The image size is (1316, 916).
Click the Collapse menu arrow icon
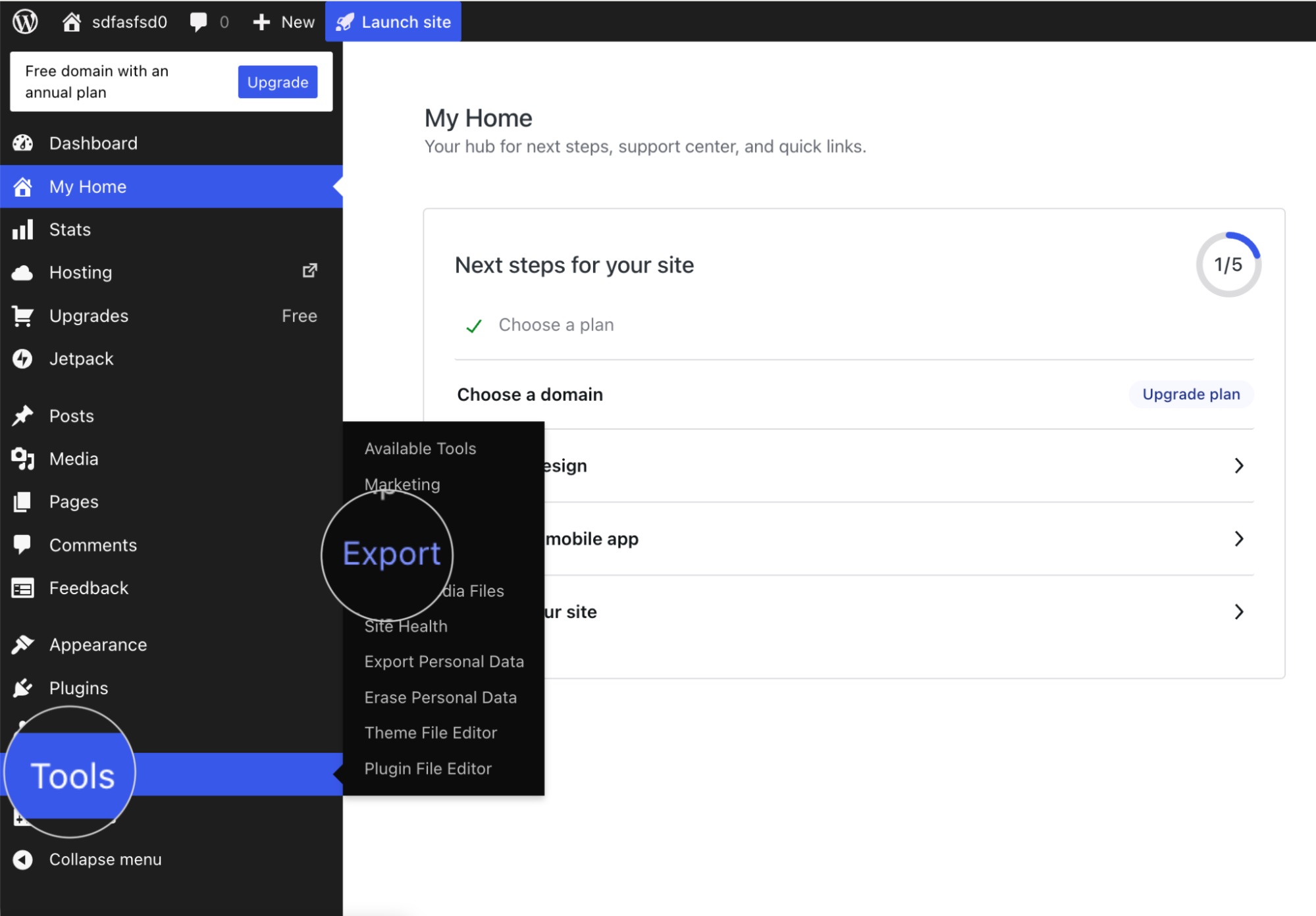[23, 859]
